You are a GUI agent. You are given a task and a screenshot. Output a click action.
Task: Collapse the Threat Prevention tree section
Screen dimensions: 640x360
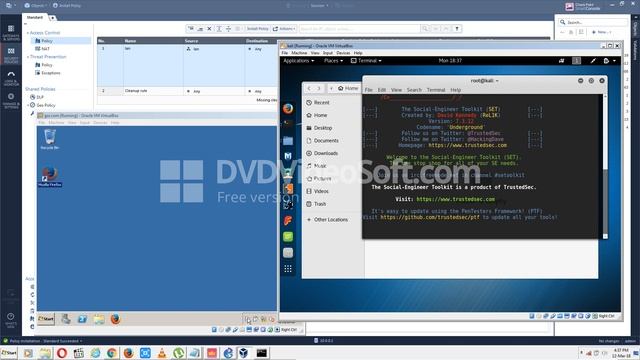point(28,57)
